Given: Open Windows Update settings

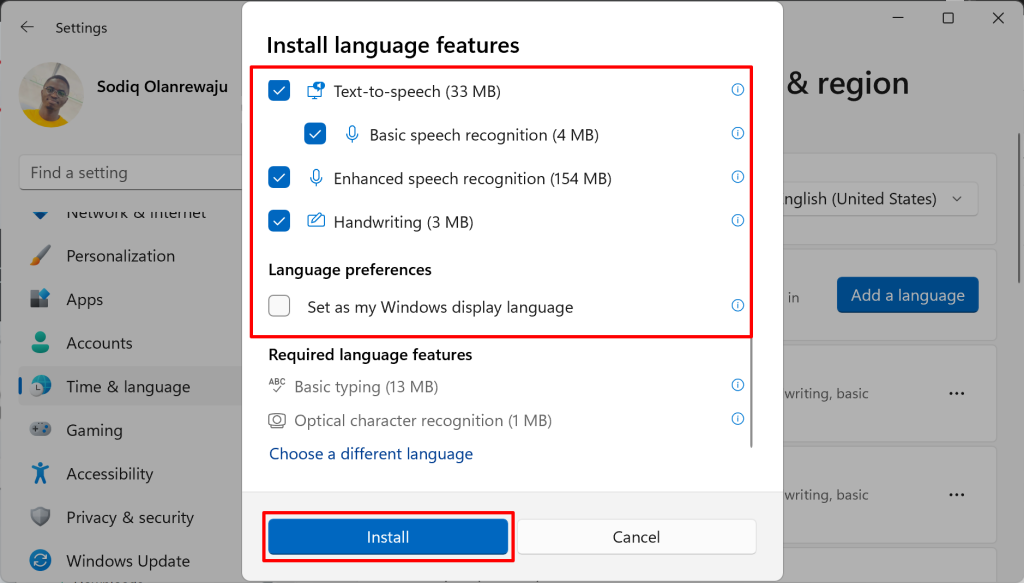Looking at the screenshot, I should [x=131, y=561].
